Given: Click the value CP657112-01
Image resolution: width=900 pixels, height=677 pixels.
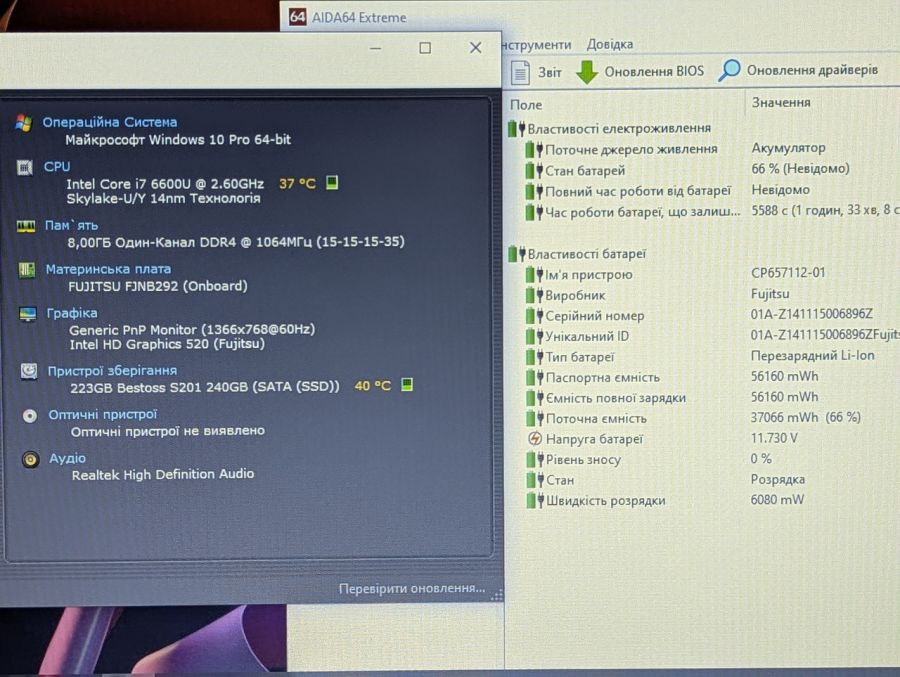Looking at the screenshot, I should point(788,273).
